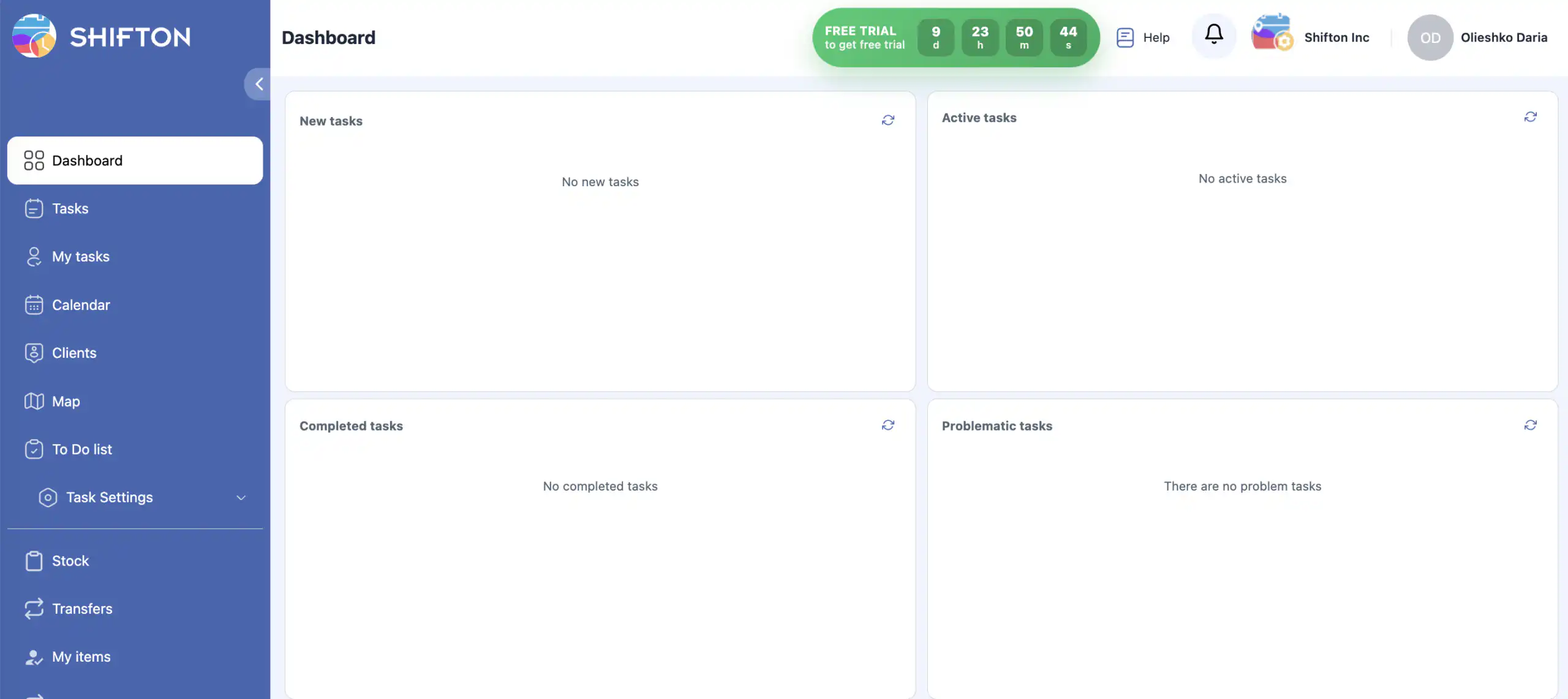Click the OD user avatar
This screenshot has height=699, width=1568.
(x=1430, y=37)
